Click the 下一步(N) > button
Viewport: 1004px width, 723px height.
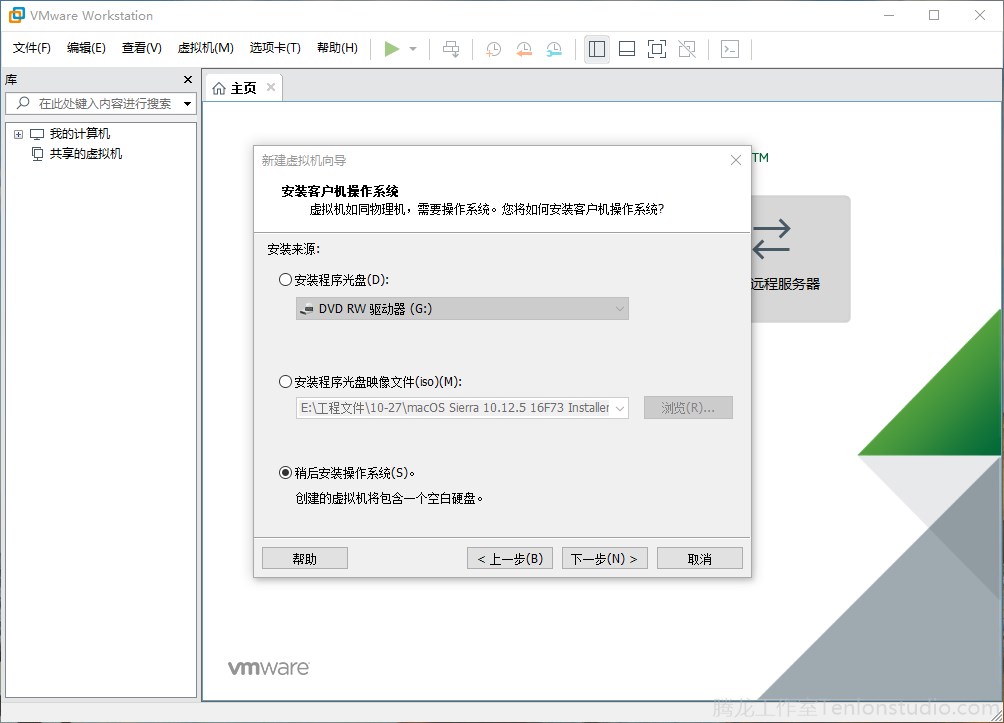pos(604,558)
